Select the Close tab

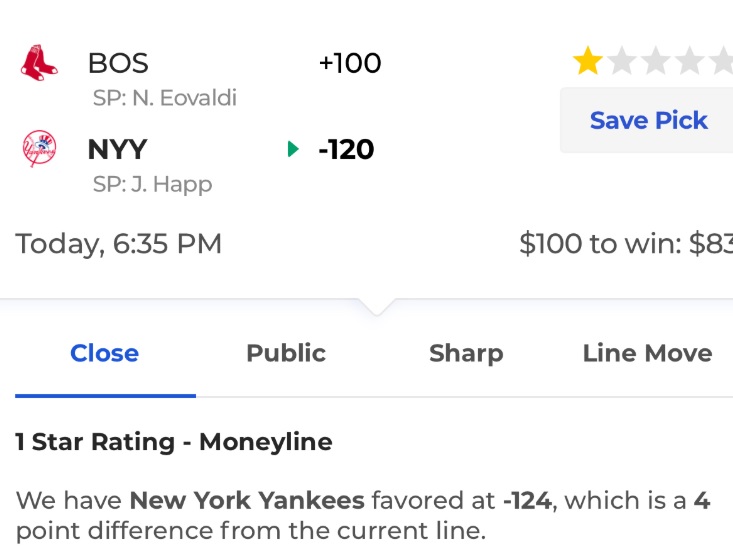click(x=105, y=353)
